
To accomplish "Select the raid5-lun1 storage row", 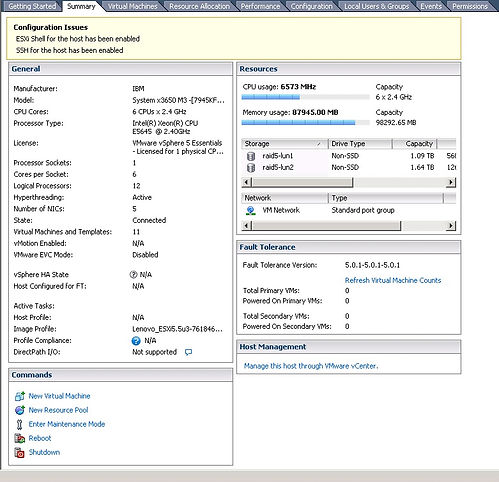I will 349,156.
